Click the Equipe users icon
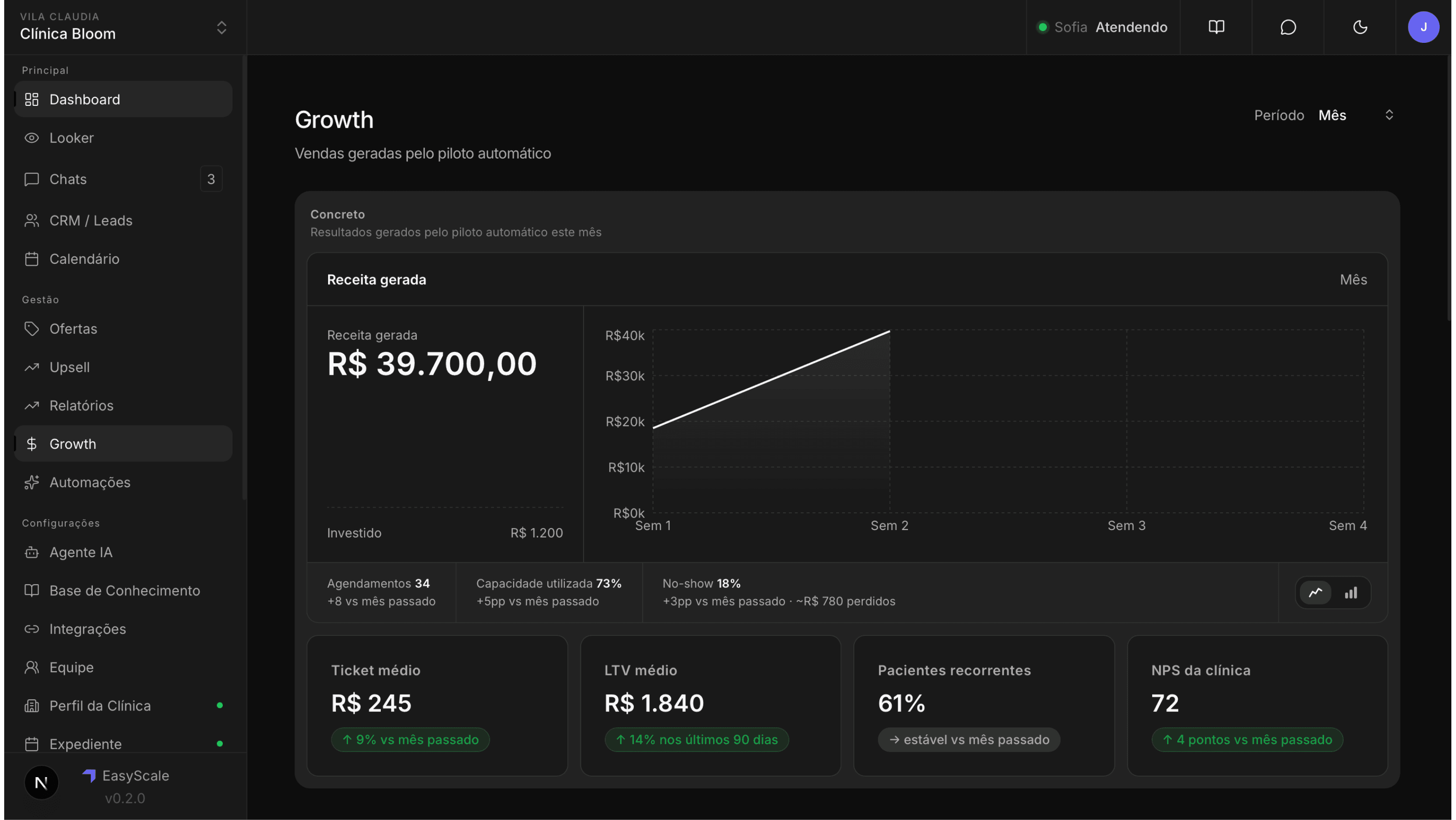The height and width of the screenshot is (820, 1456). (32, 667)
